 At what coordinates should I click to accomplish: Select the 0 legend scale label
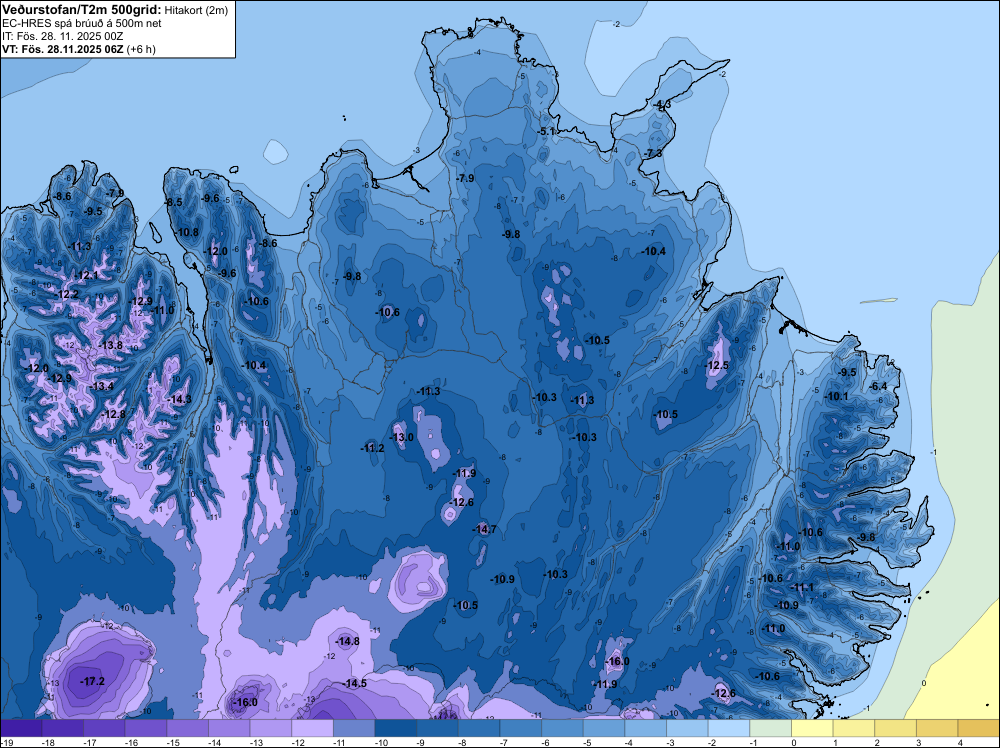pos(794,742)
